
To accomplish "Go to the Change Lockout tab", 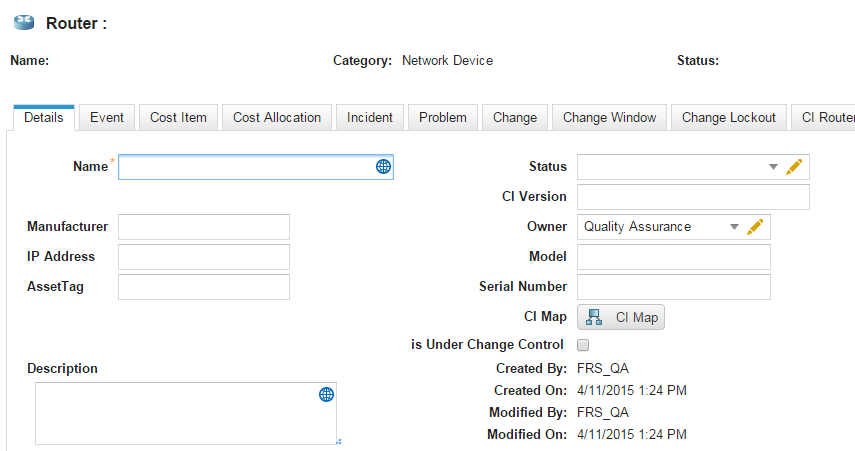I will coord(728,117).
